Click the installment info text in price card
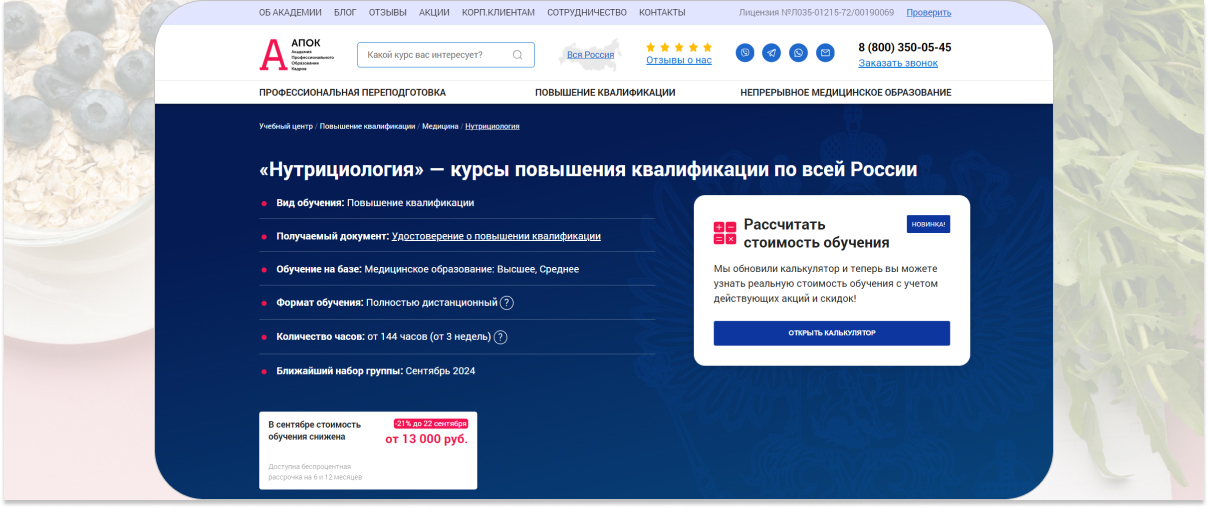The width and height of the screenshot is (1208, 508). coord(315,472)
